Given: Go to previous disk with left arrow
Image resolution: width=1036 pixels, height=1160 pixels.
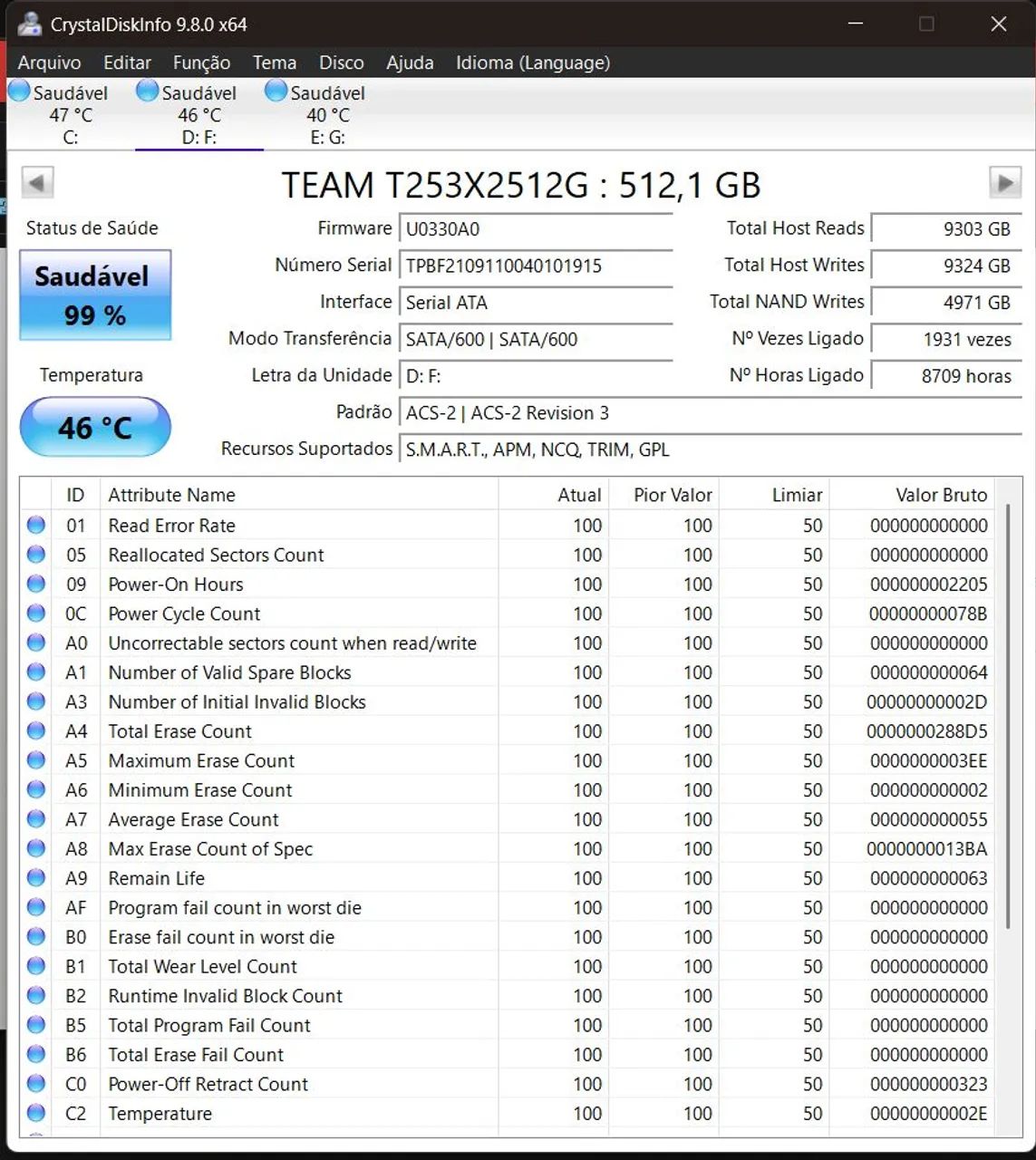Looking at the screenshot, I should click(x=37, y=182).
